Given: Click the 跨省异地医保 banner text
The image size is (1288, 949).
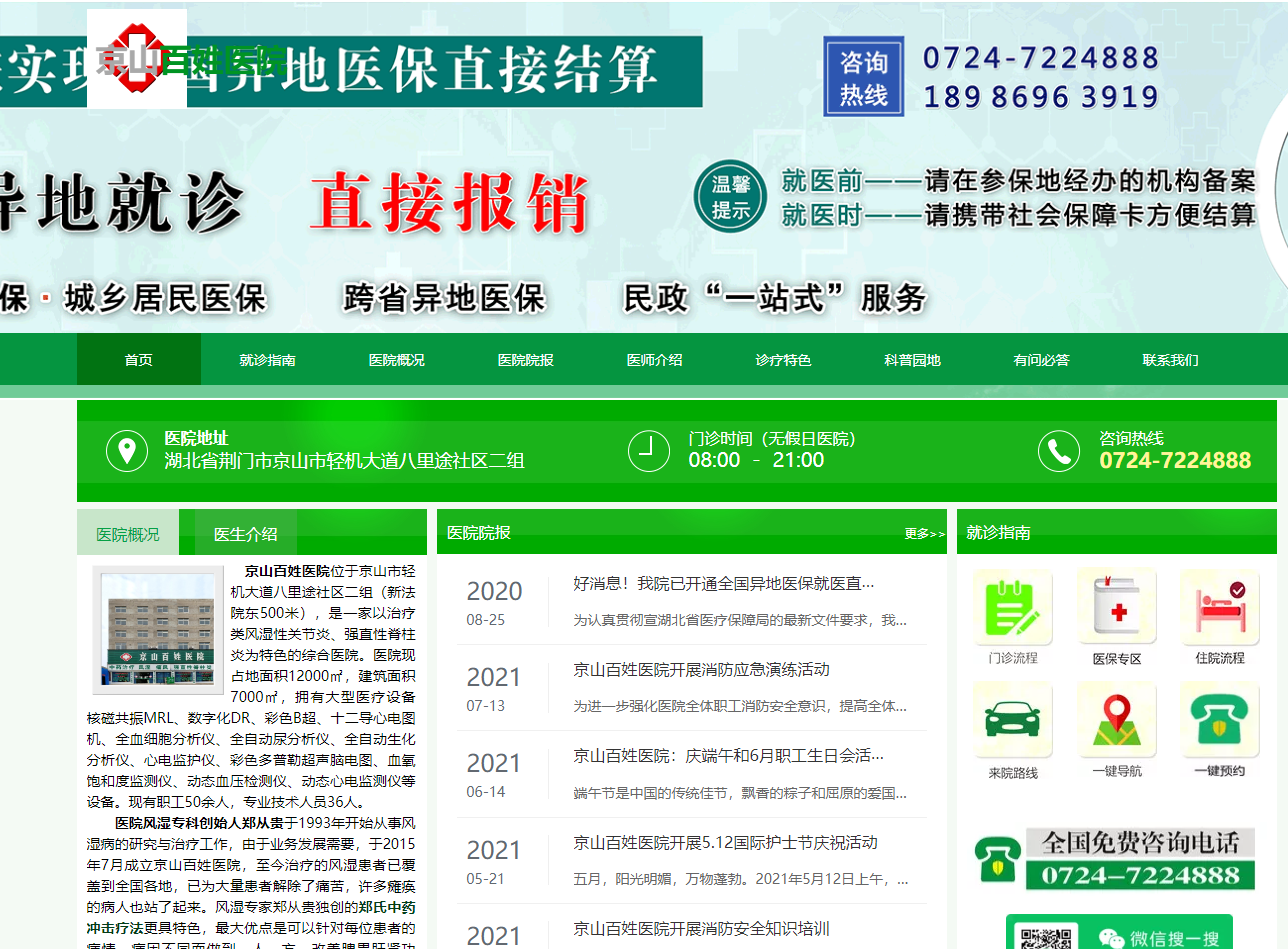Looking at the screenshot, I should pos(444,298).
